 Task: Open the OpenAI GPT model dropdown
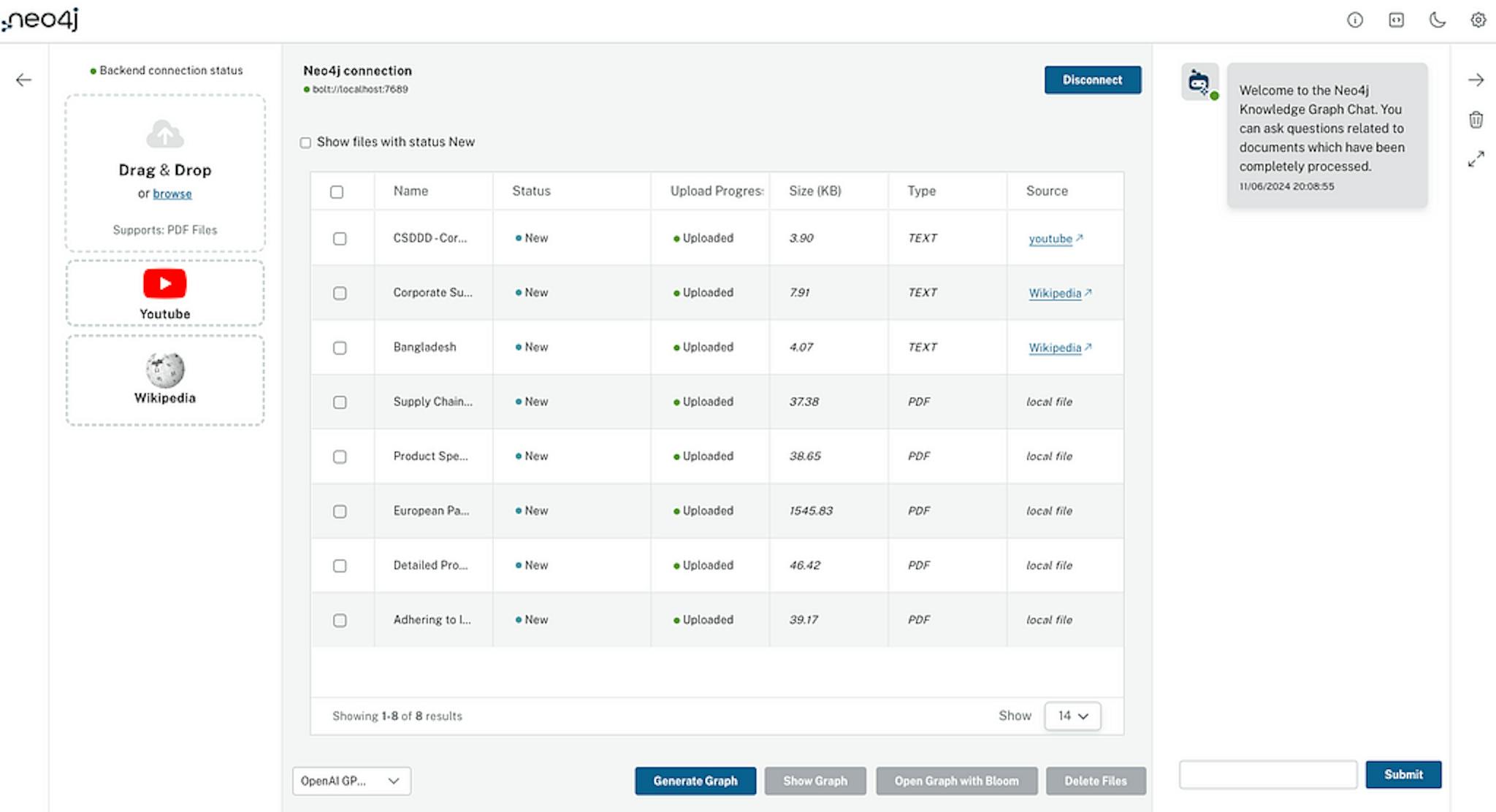[351, 781]
